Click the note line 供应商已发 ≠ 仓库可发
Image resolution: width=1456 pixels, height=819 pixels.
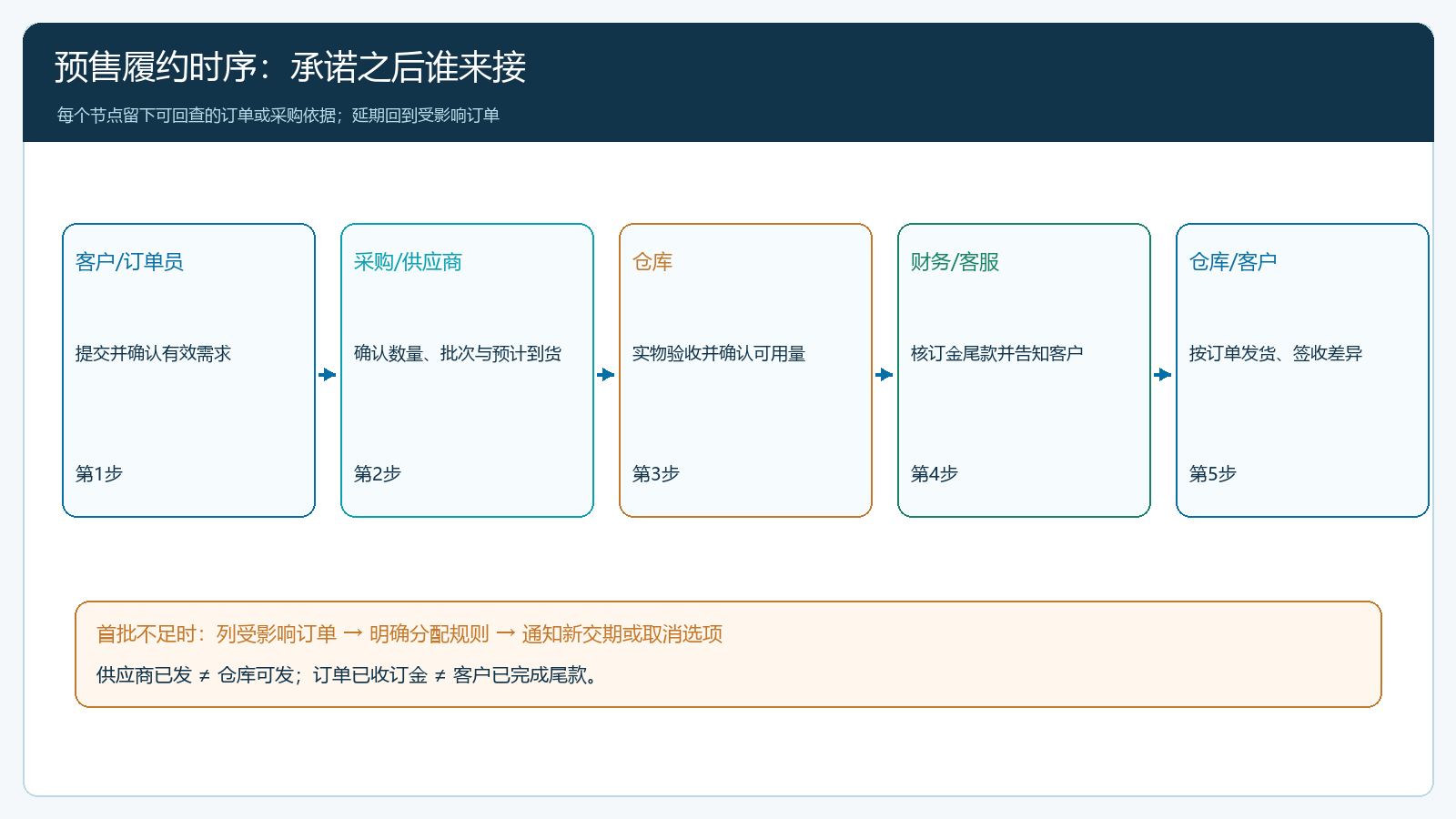(x=196, y=675)
